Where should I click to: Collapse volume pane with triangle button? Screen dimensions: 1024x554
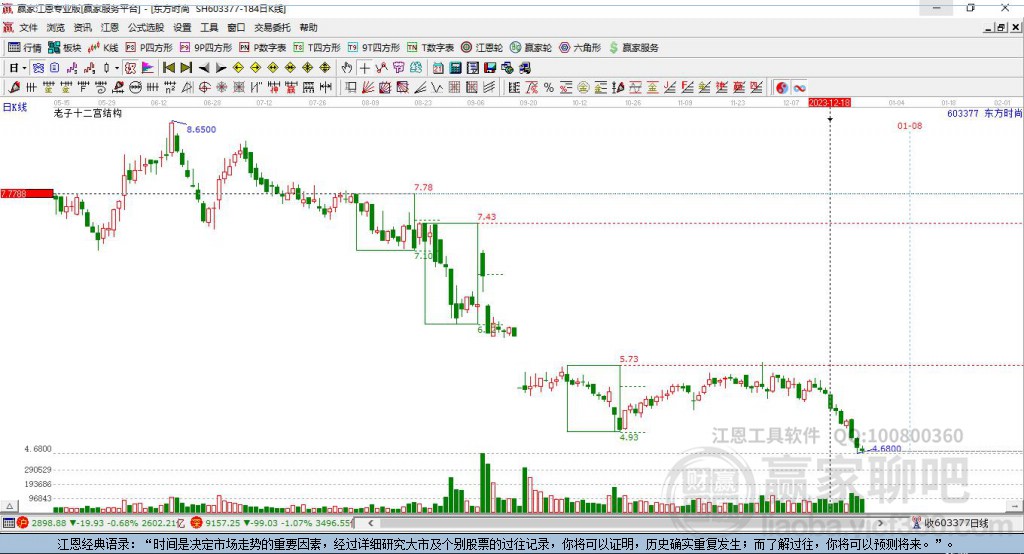coord(9,506)
